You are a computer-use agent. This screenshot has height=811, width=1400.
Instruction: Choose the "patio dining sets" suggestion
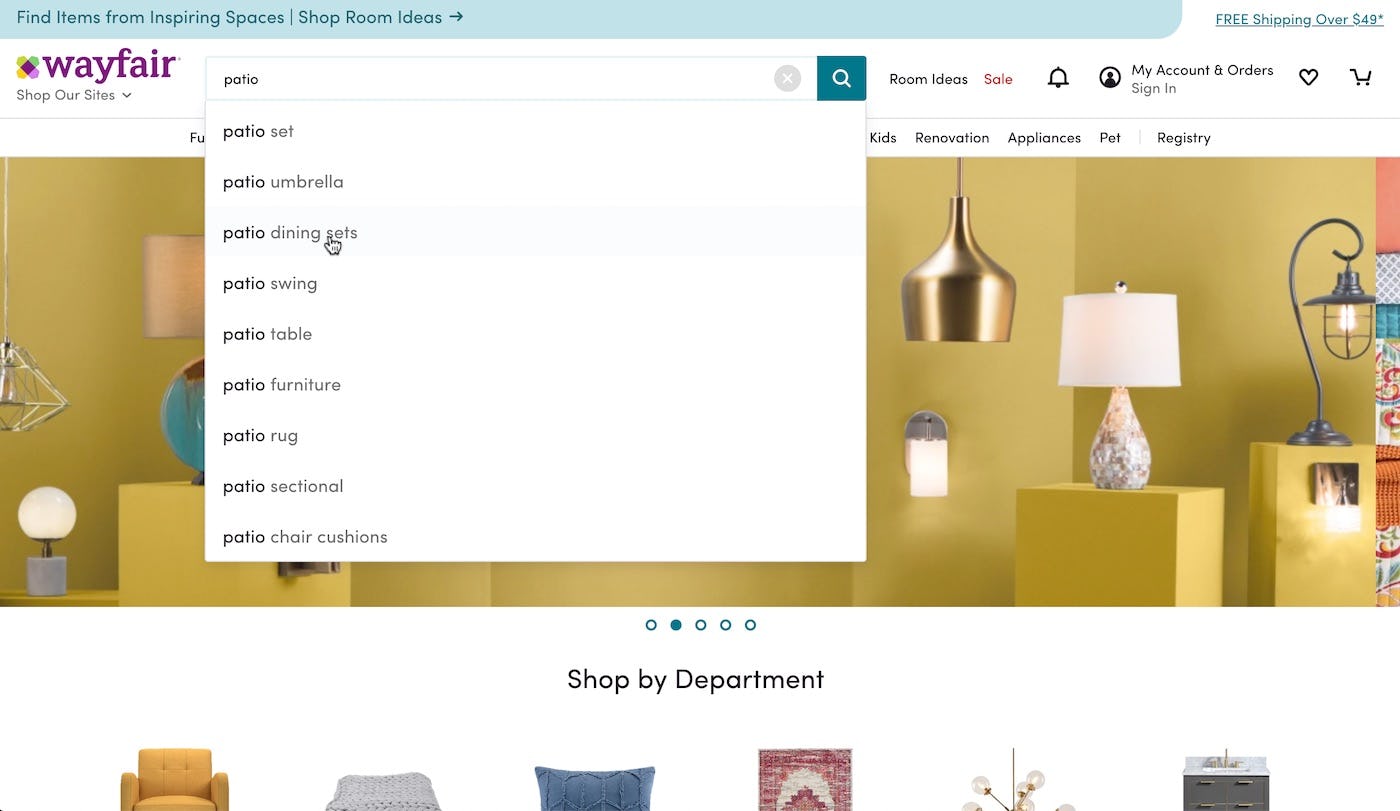pos(290,232)
